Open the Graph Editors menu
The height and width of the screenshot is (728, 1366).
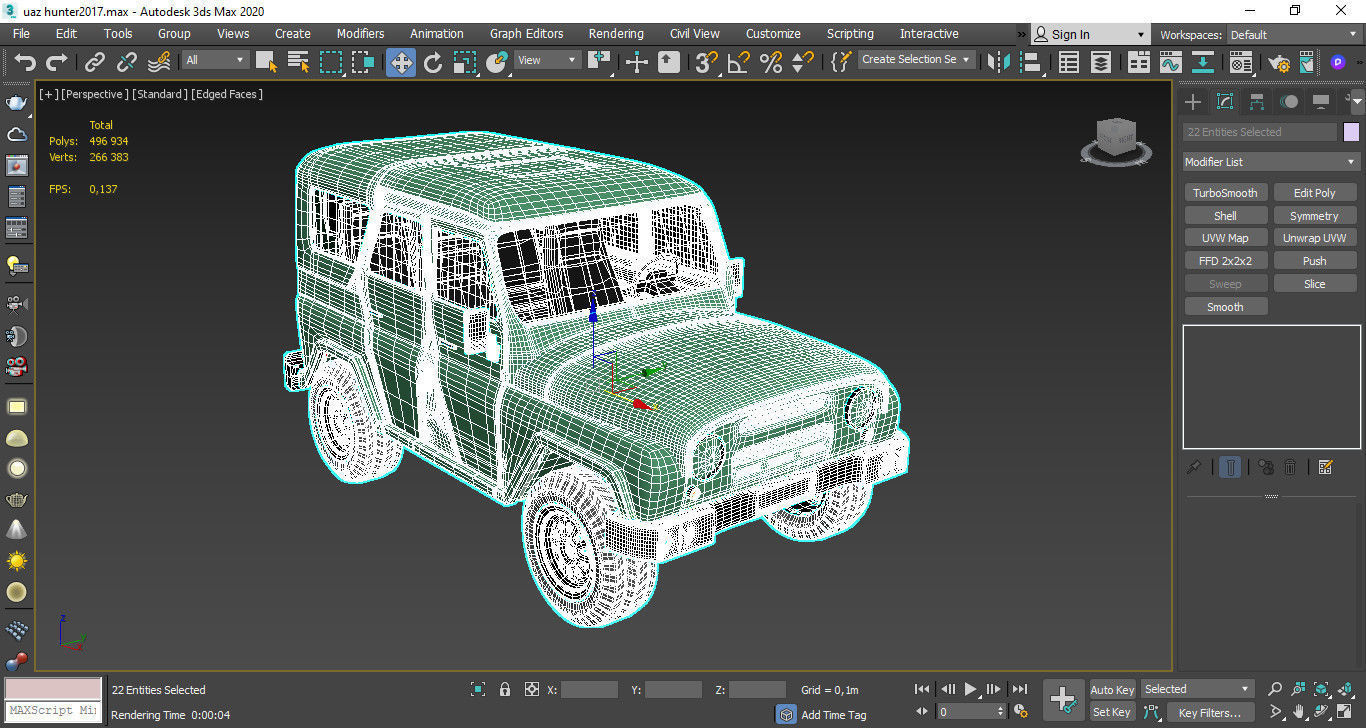pyautogui.click(x=526, y=34)
